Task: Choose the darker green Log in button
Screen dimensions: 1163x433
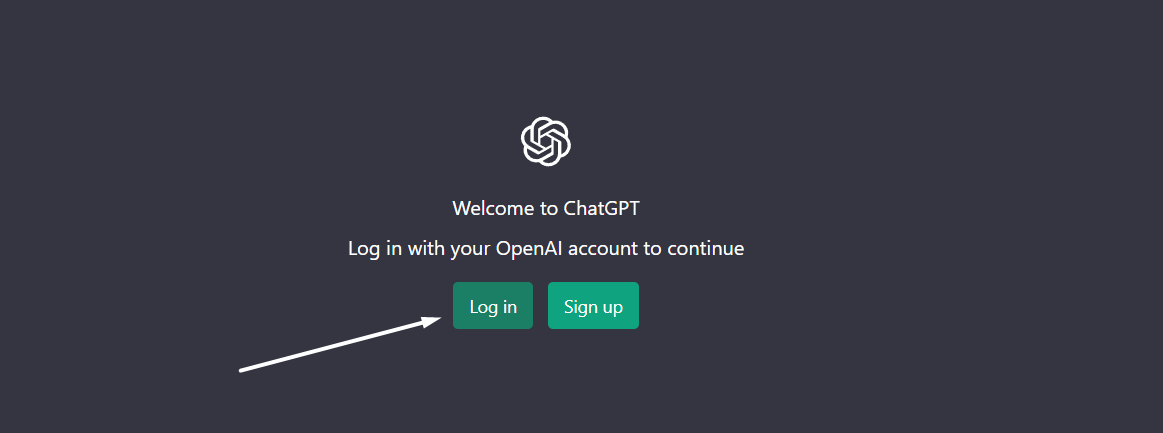Action: coord(493,305)
